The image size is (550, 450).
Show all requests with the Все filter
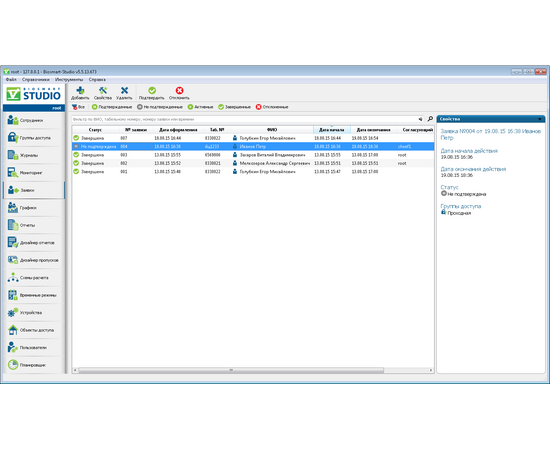[x=78, y=107]
